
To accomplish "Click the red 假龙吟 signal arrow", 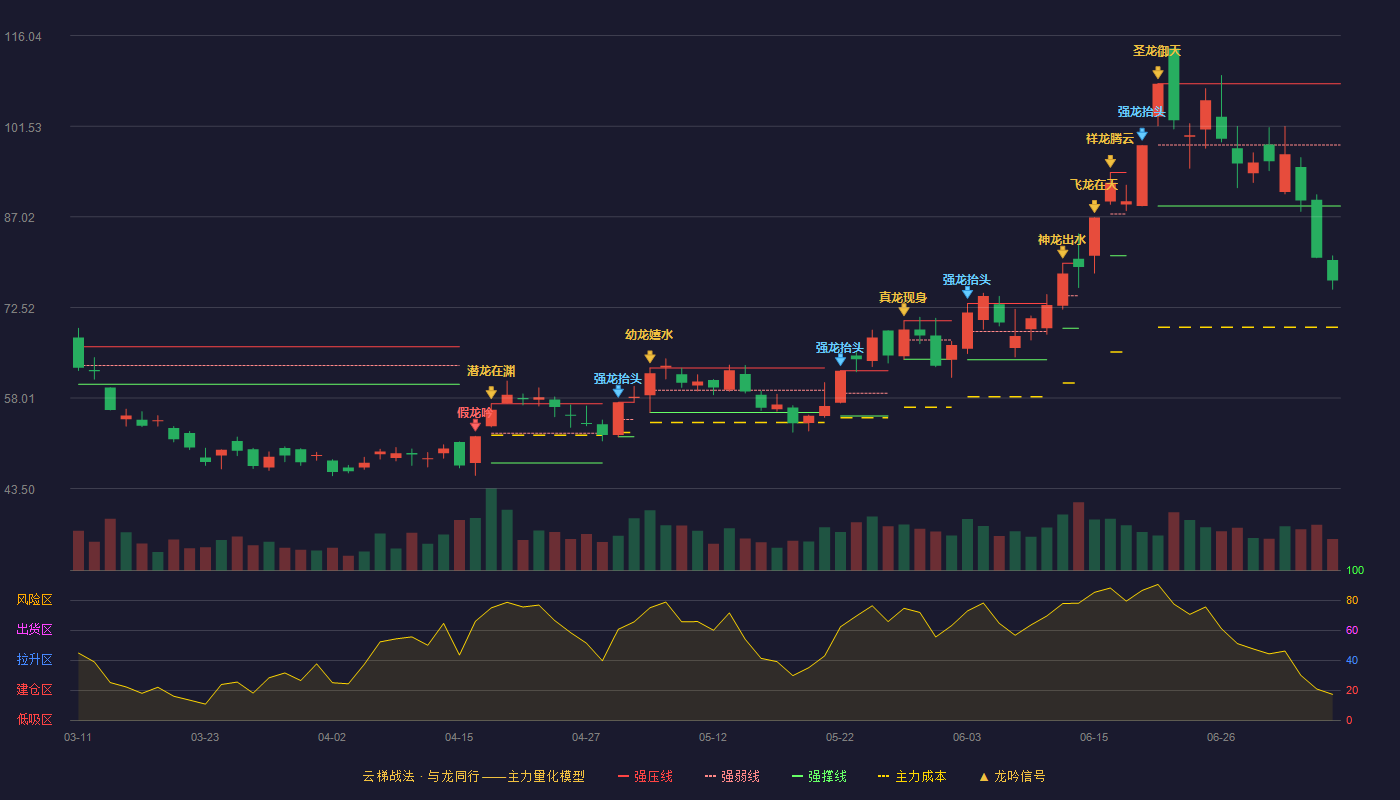I will (475, 425).
